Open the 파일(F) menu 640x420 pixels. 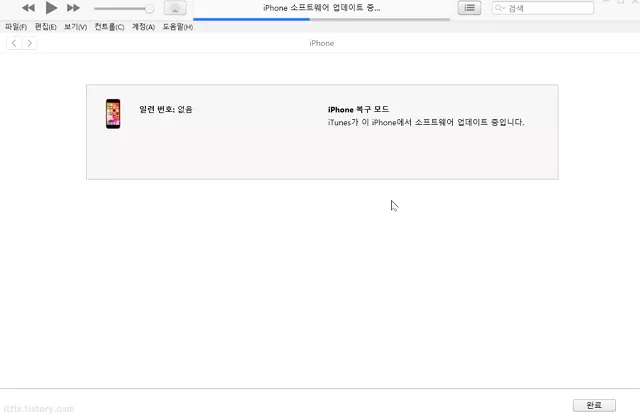coord(16,27)
